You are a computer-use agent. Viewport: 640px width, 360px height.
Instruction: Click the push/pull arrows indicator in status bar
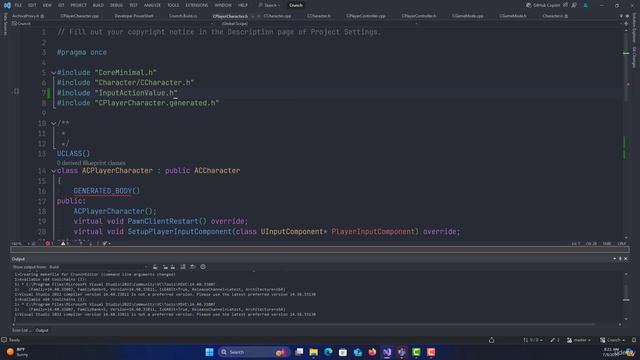533,340
